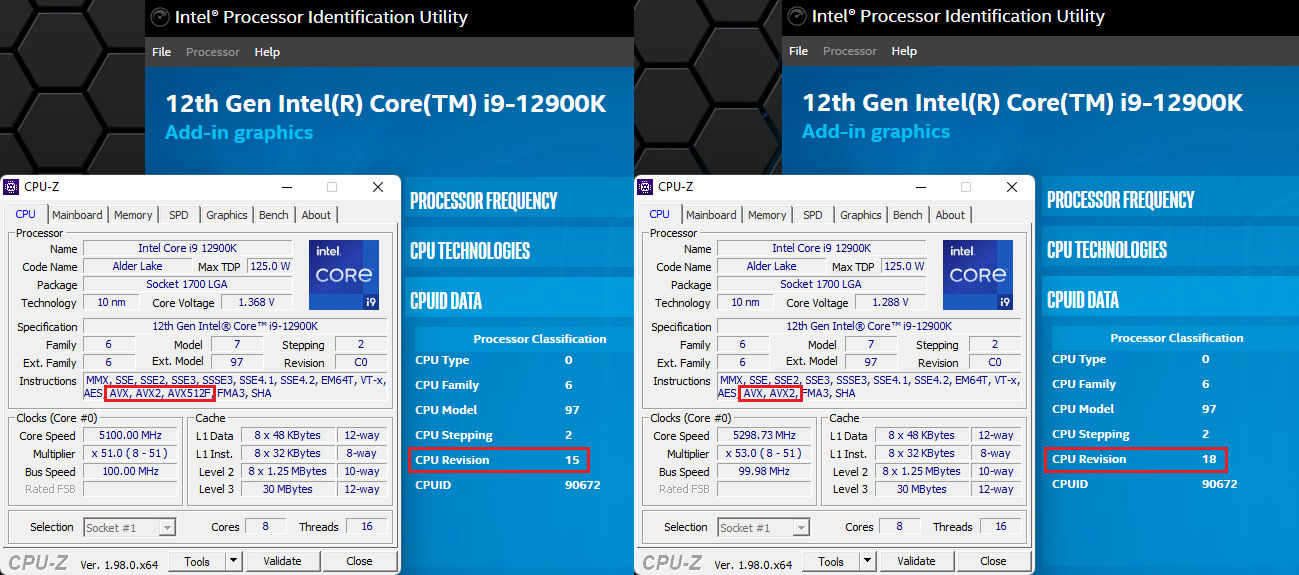Click Alder Lake code name beside 1.368 V
This screenshot has width=1299, height=575.
pyautogui.click(x=137, y=267)
